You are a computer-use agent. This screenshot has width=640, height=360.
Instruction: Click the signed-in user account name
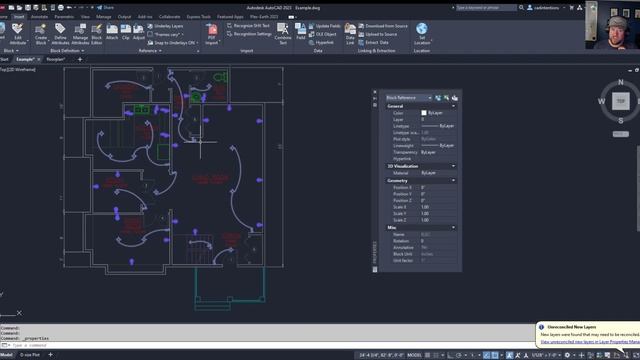tap(547, 7)
